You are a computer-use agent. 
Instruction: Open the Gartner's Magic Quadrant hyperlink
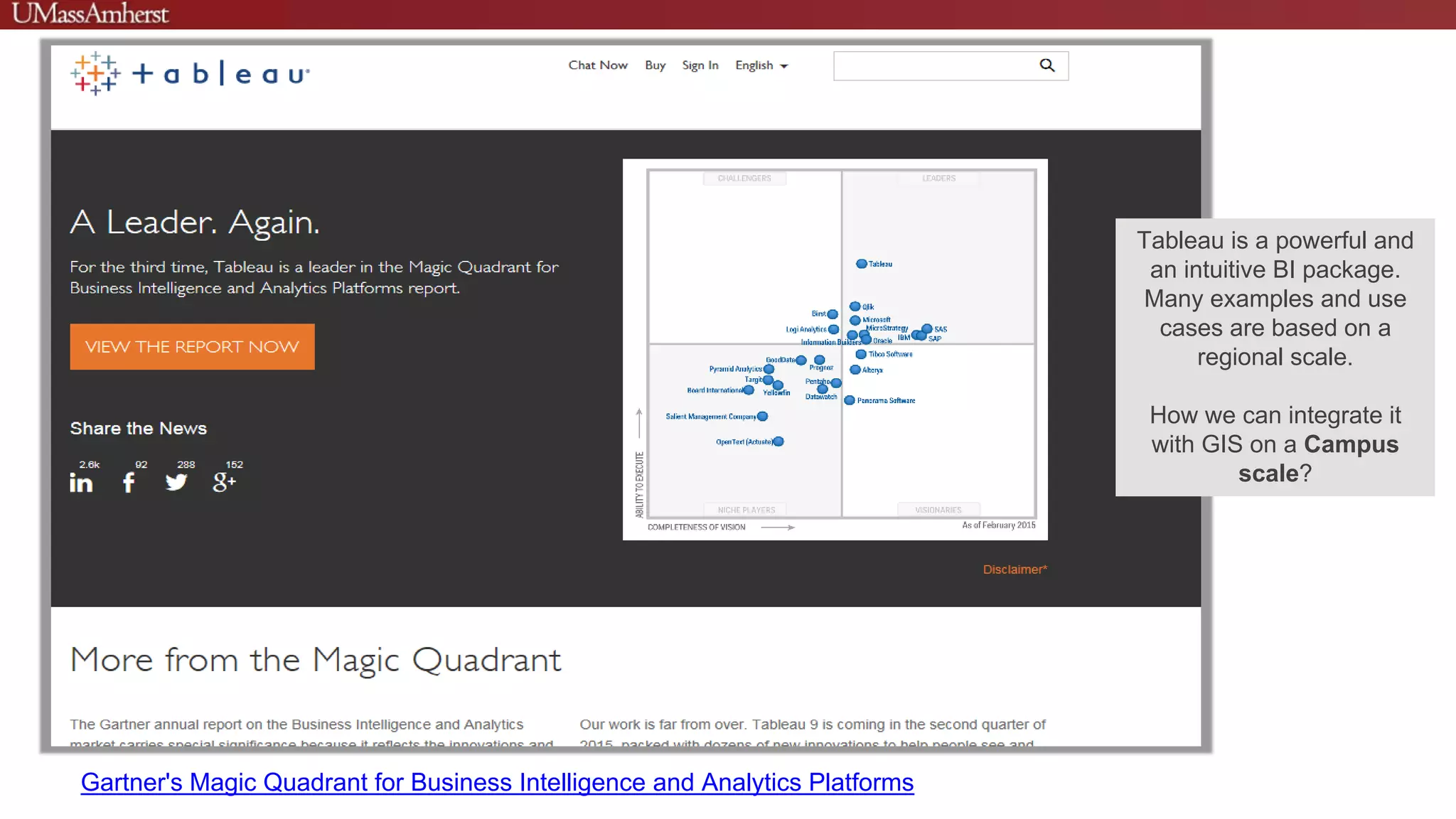497,782
